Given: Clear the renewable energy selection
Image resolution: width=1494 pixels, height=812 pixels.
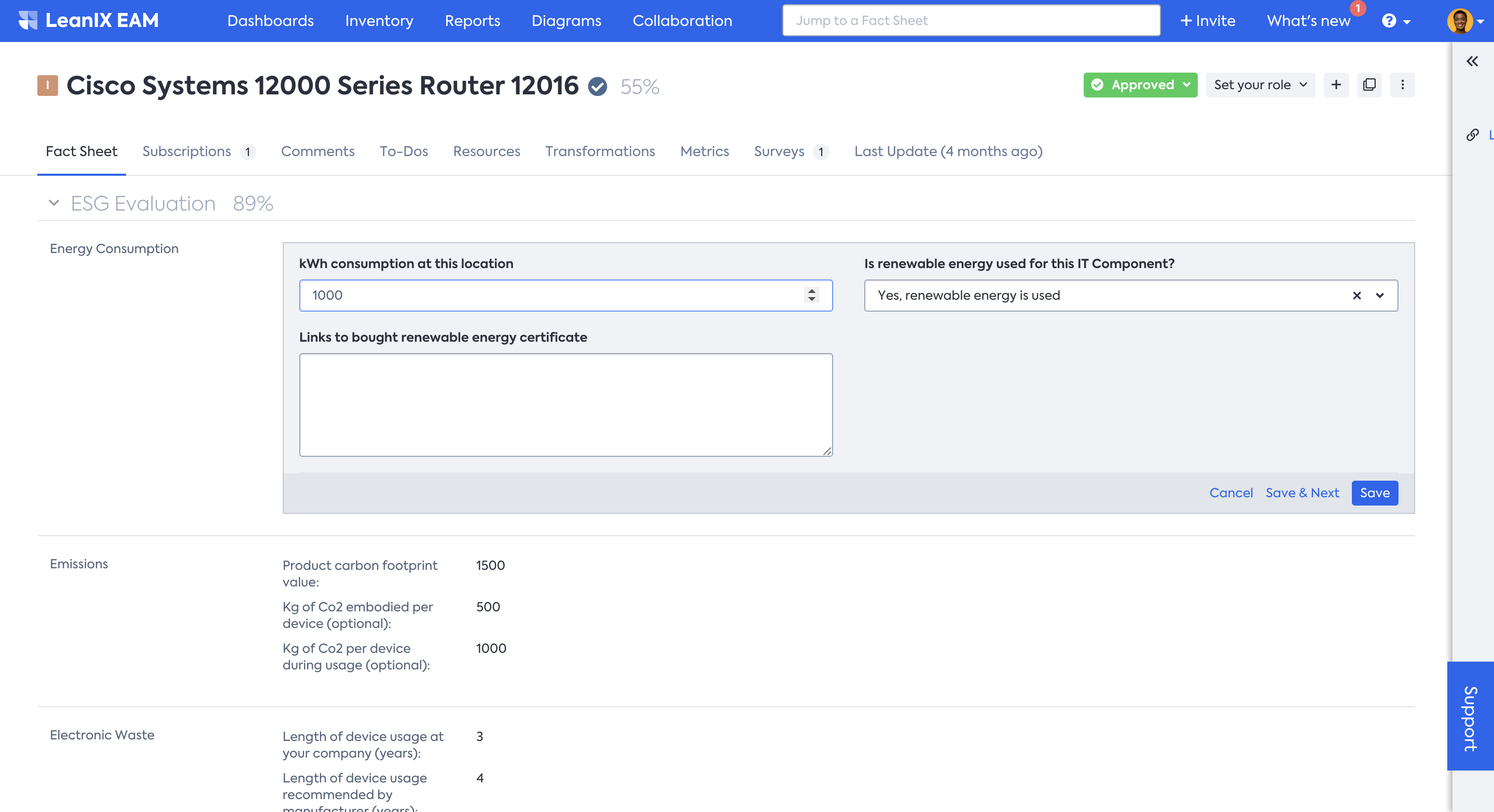Looking at the screenshot, I should [1357, 296].
